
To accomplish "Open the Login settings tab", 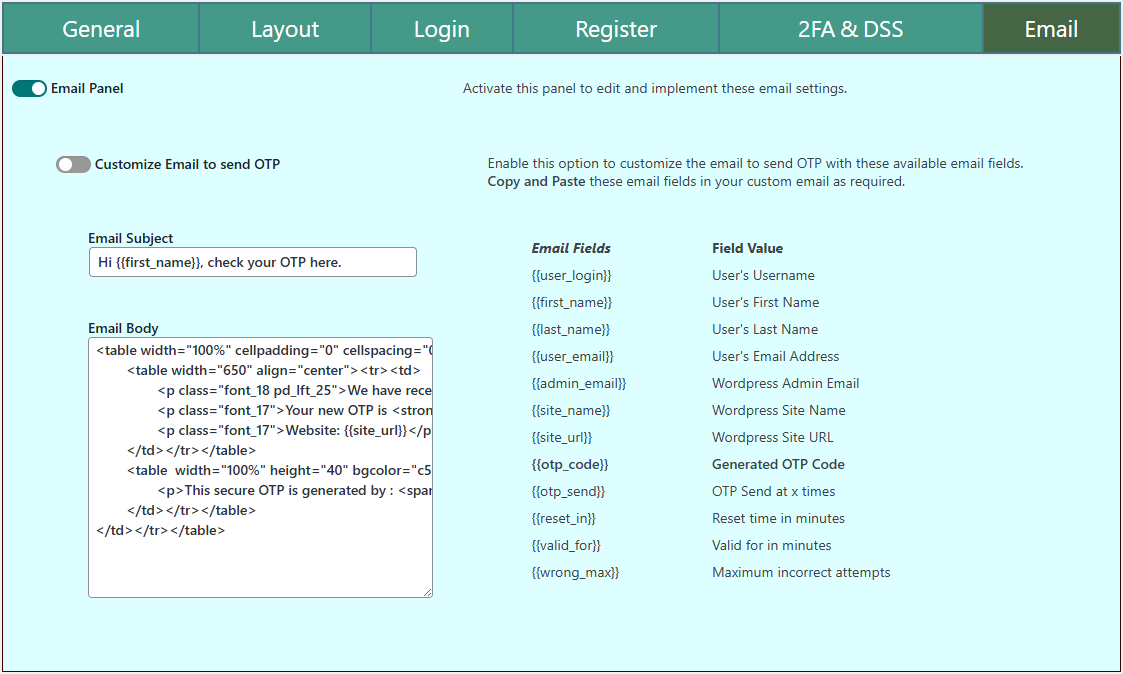I will pos(442,29).
